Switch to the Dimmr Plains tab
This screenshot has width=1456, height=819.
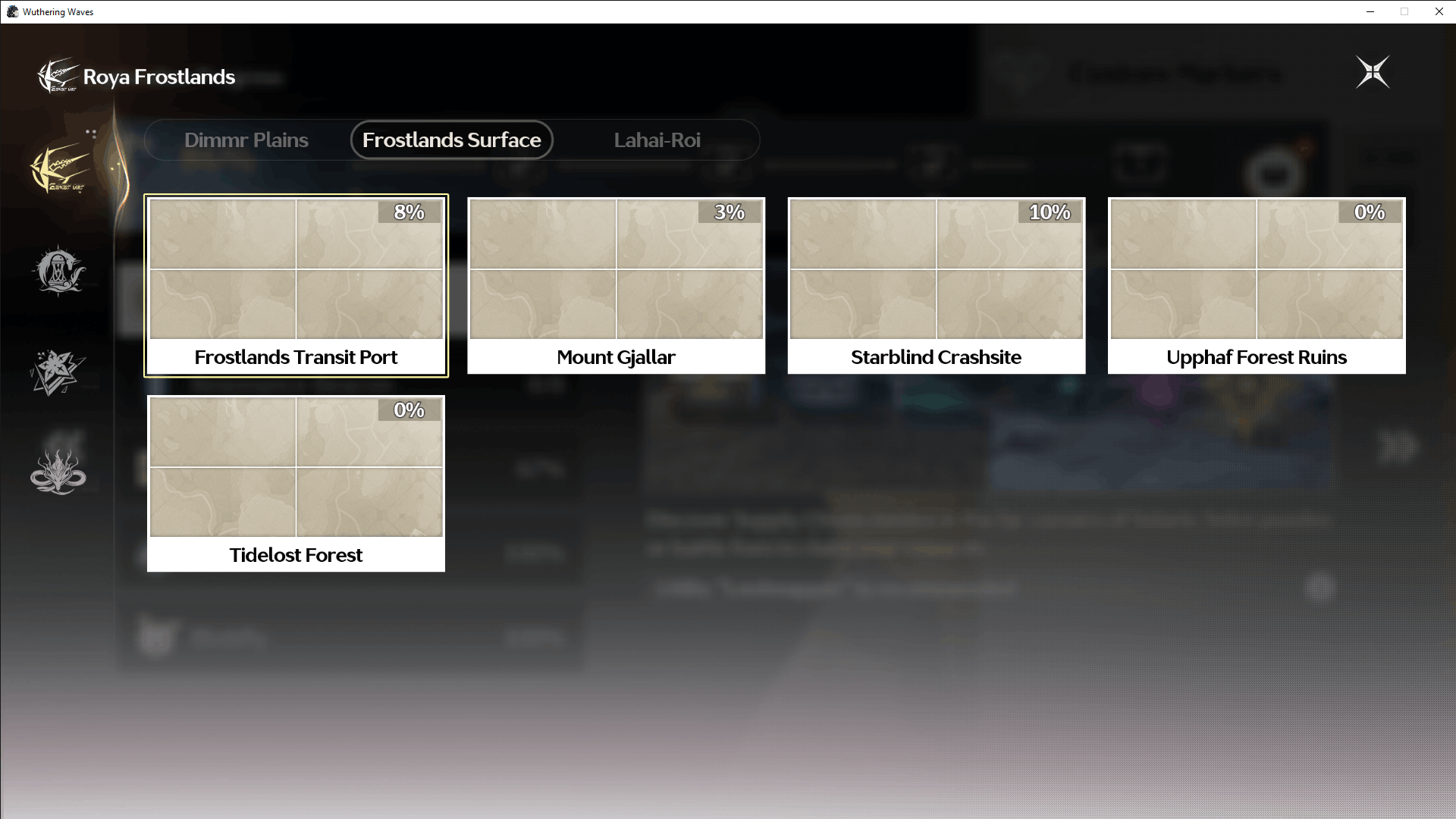click(x=246, y=140)
